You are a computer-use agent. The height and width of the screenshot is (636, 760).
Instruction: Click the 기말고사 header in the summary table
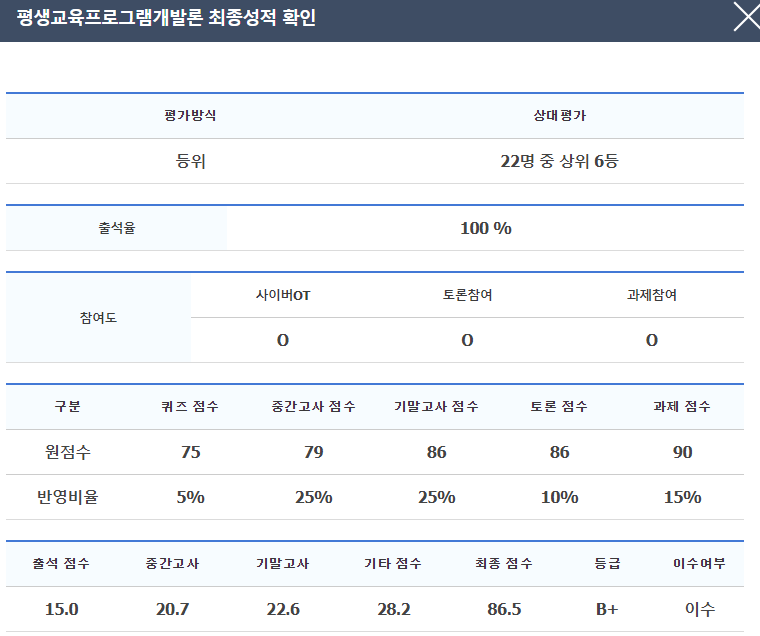coord(283,563)
